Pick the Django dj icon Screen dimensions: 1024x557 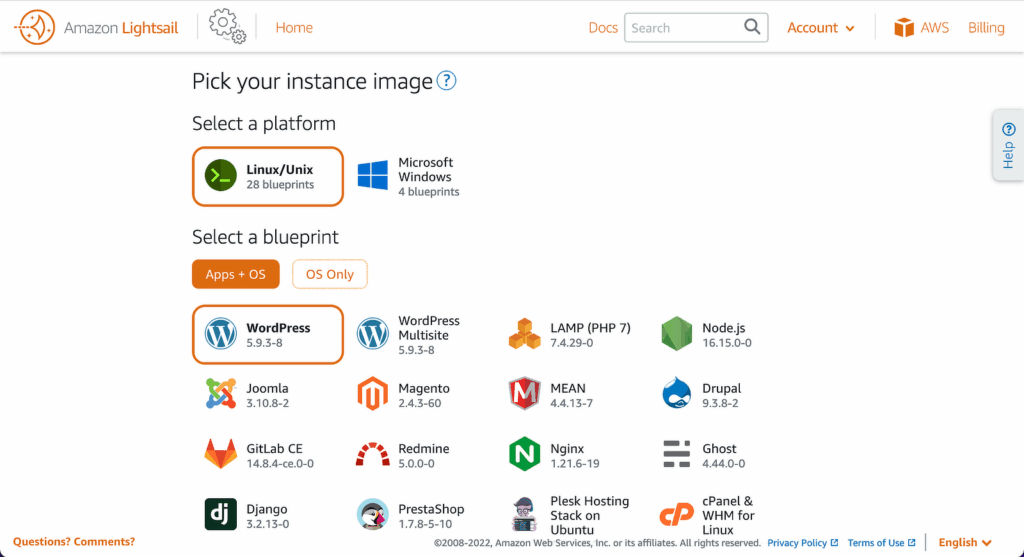pos(221,515)
